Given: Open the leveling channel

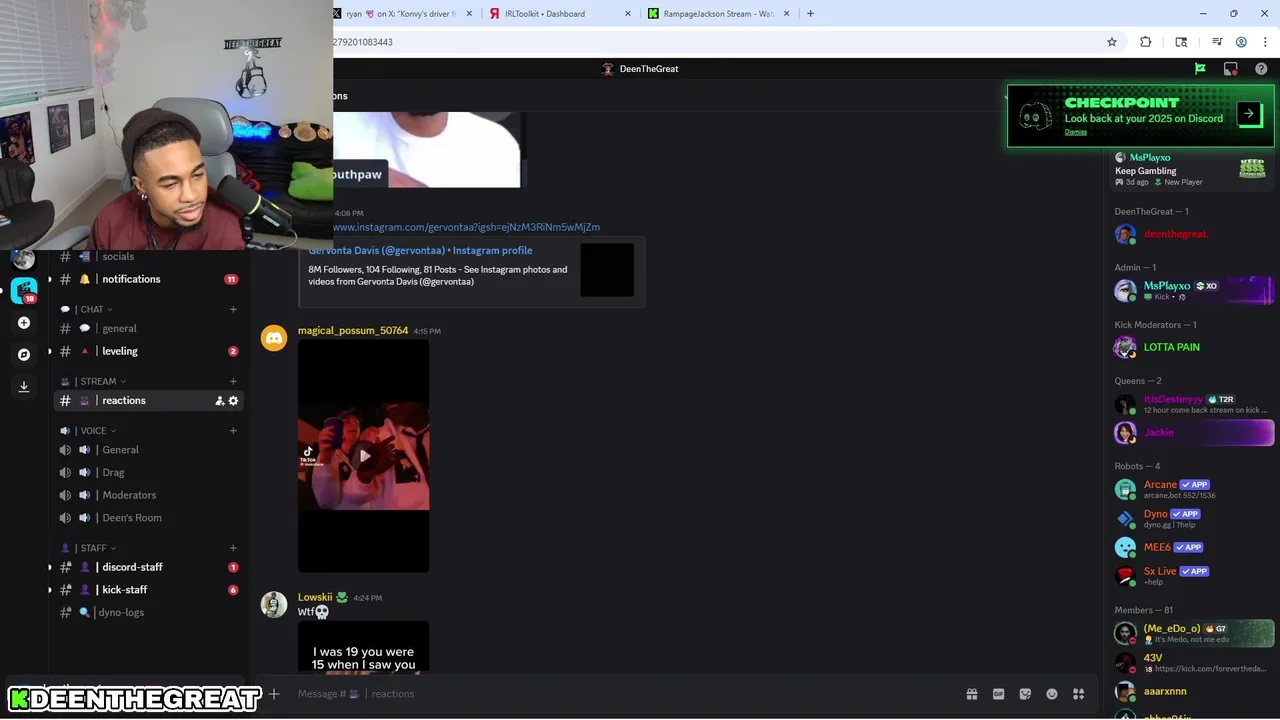Looking at the screenshot, I should (149, 352).
